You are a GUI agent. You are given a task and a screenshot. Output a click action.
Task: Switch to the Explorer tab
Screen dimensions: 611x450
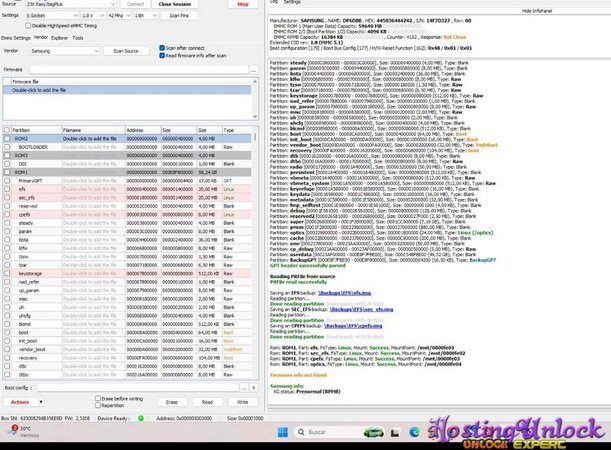point(59,37)
